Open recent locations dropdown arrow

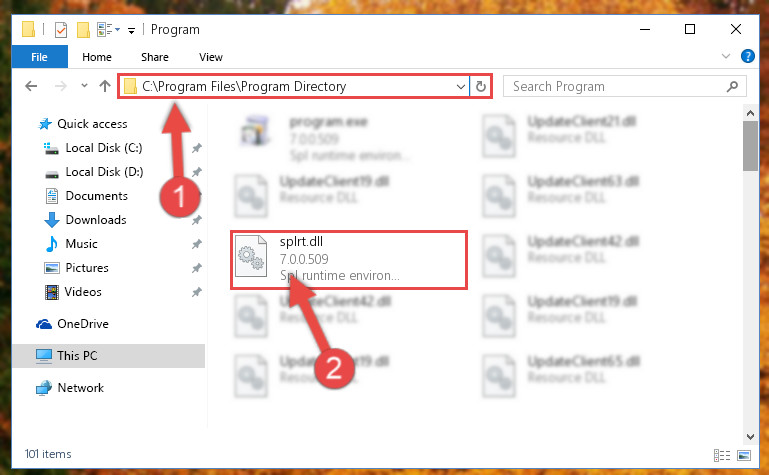[84, 86]
